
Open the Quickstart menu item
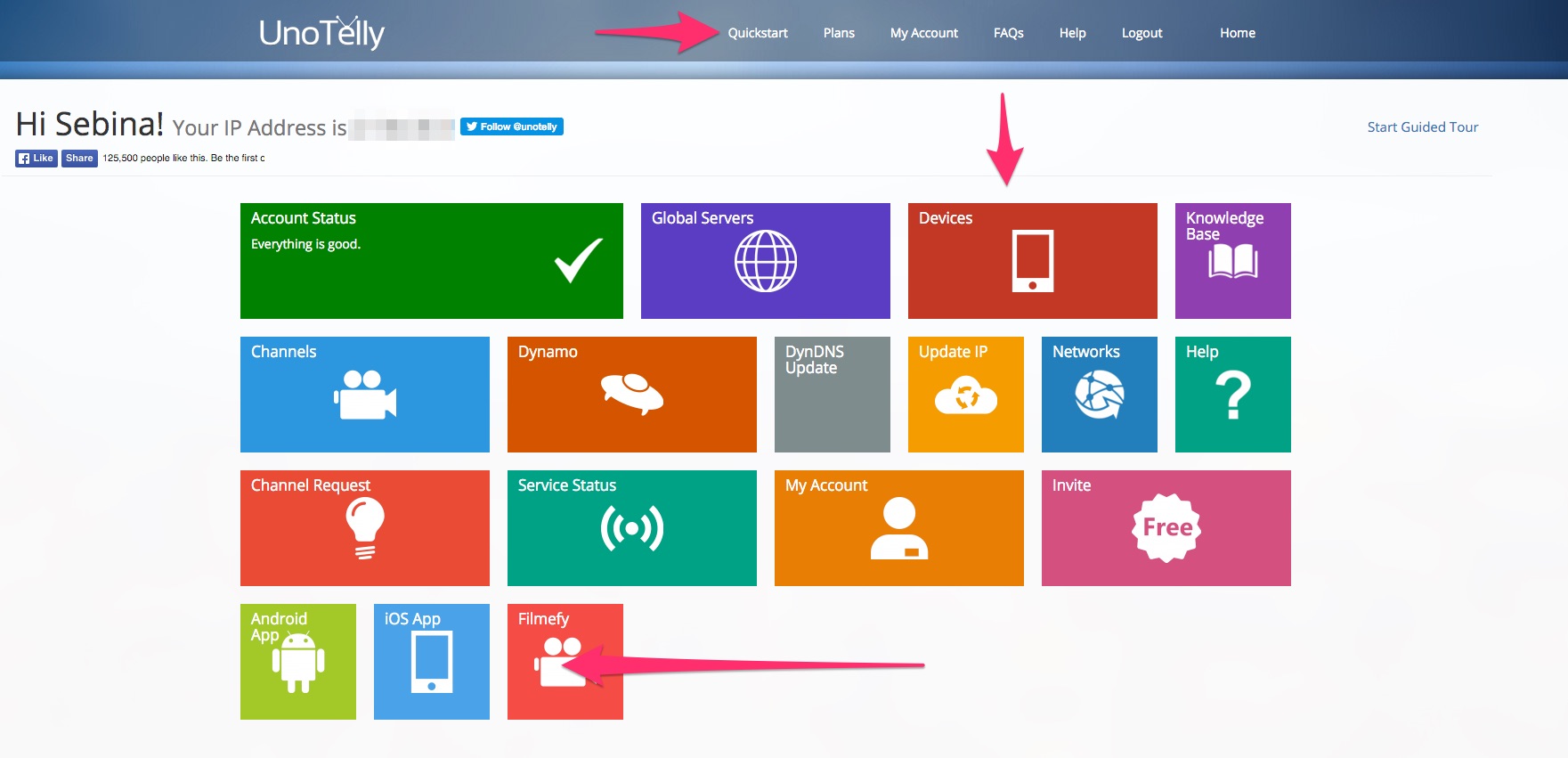758,33
